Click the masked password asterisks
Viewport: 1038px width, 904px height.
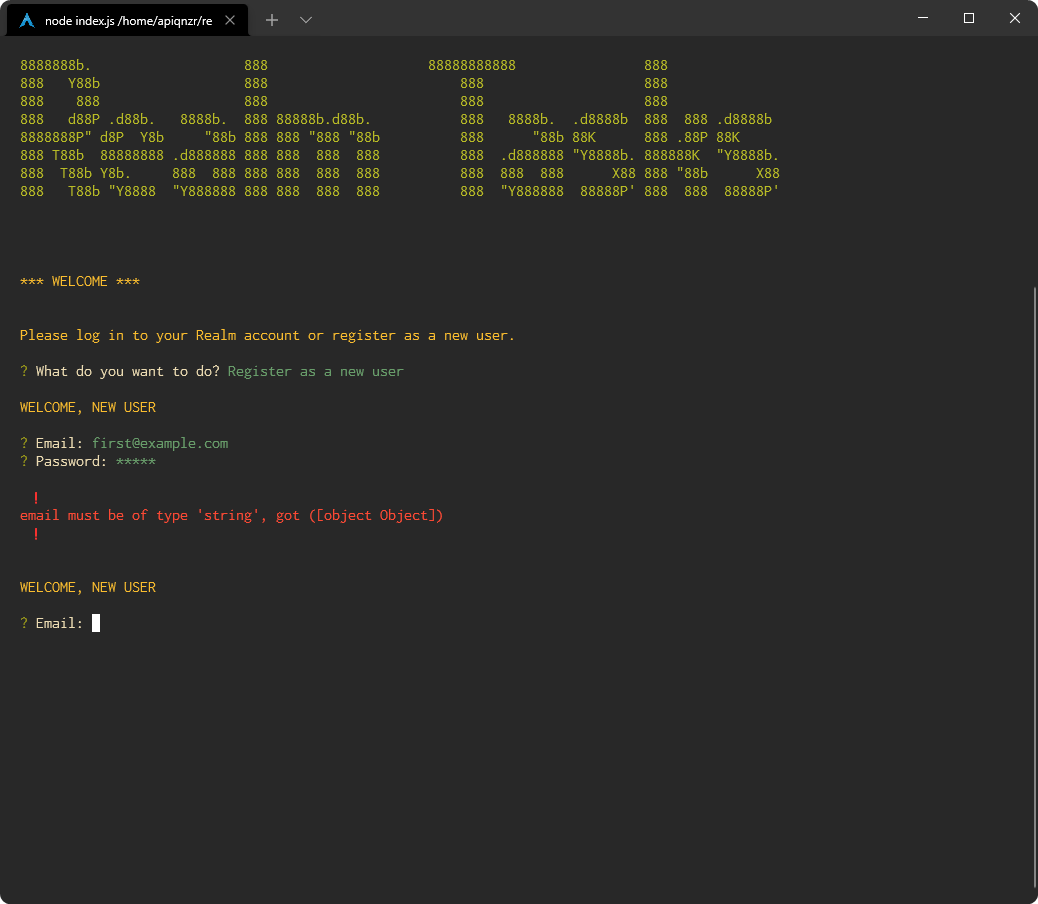point(136,461)
